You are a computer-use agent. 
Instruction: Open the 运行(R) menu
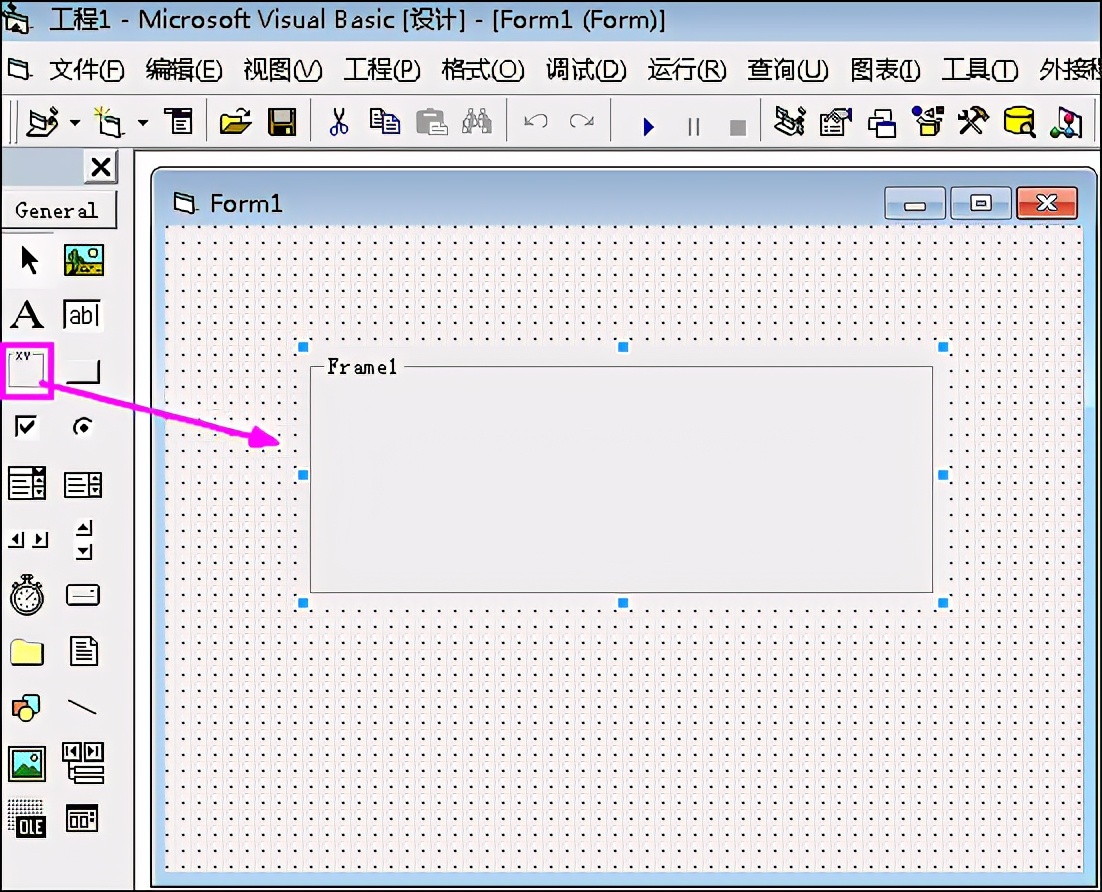pos(687,70)
